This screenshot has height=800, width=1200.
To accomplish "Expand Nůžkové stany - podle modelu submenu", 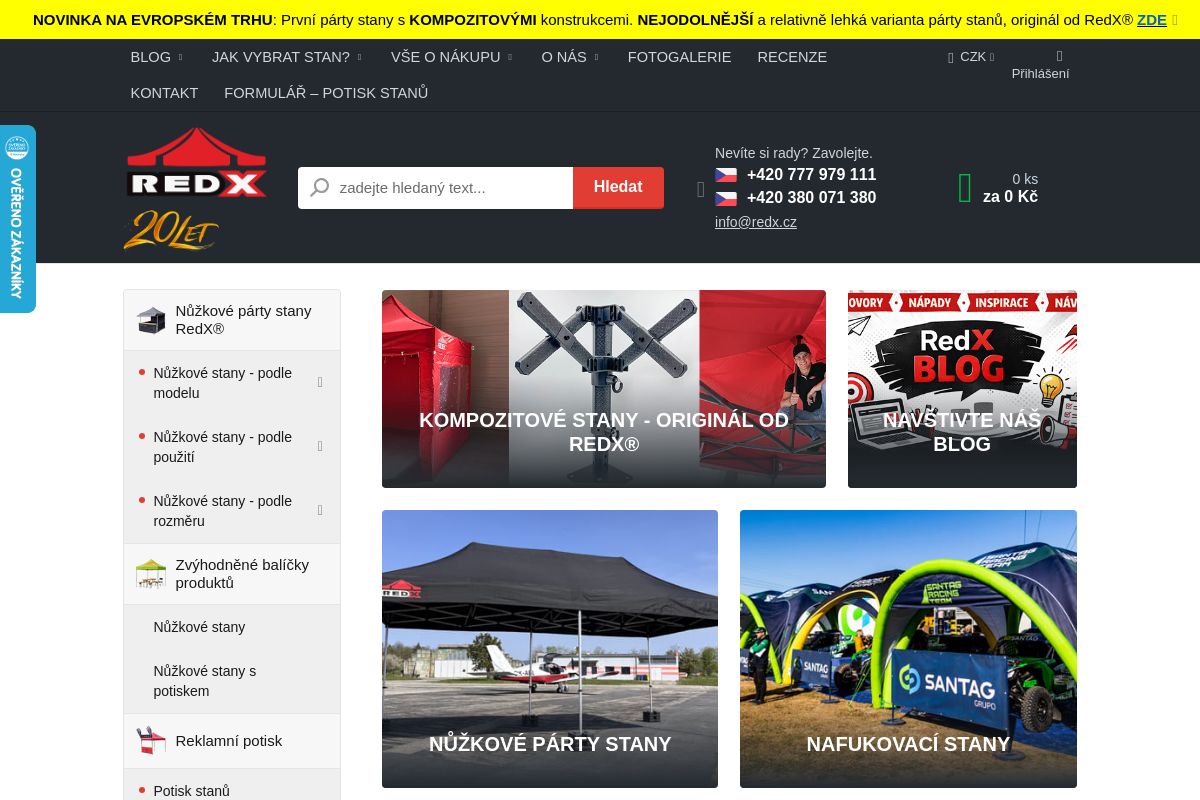I will pyautogui.click(x=320, y=382).
